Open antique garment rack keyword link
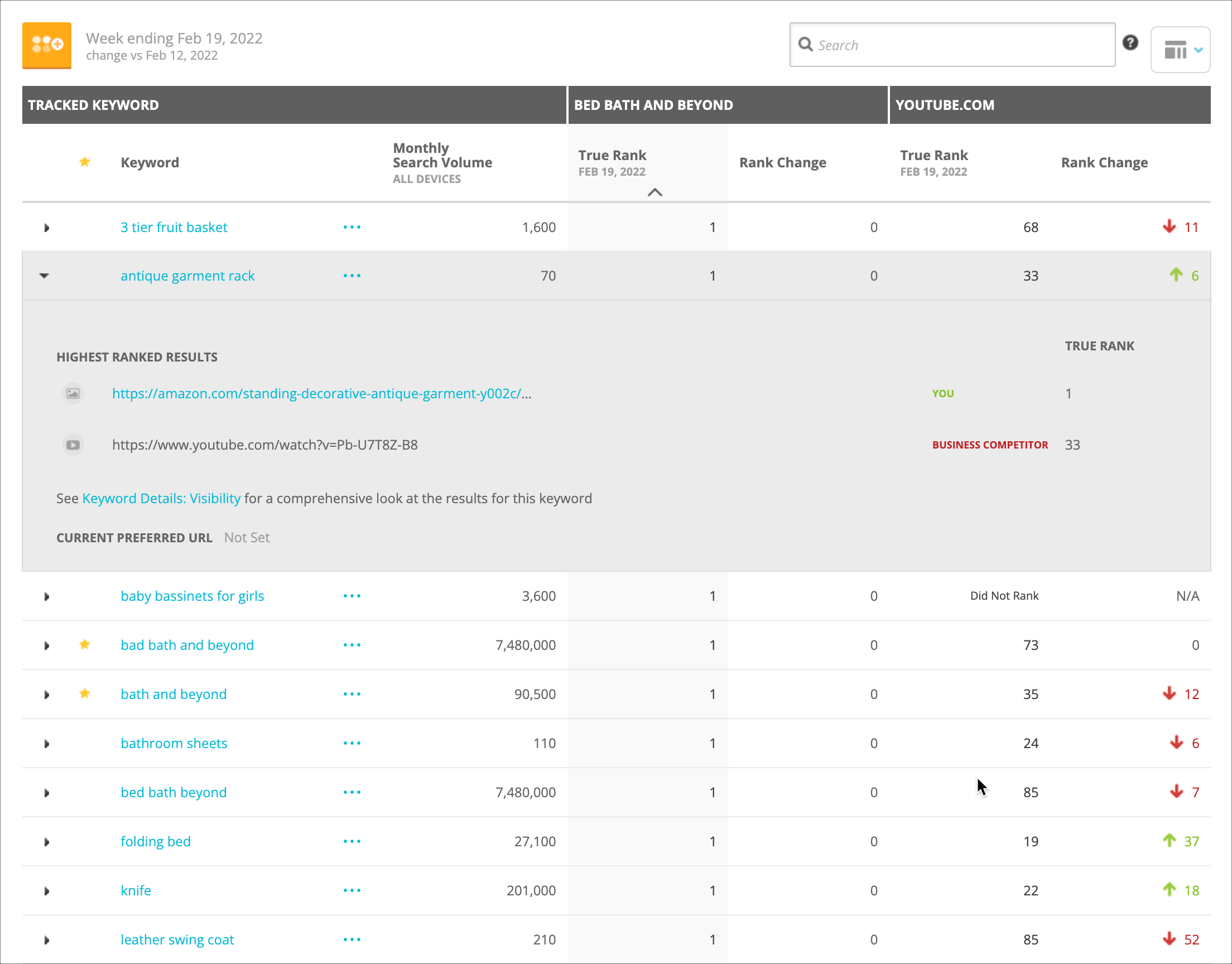Image resolution: width=1232 pixels, height=964 pixels. [x=187, y=276]
